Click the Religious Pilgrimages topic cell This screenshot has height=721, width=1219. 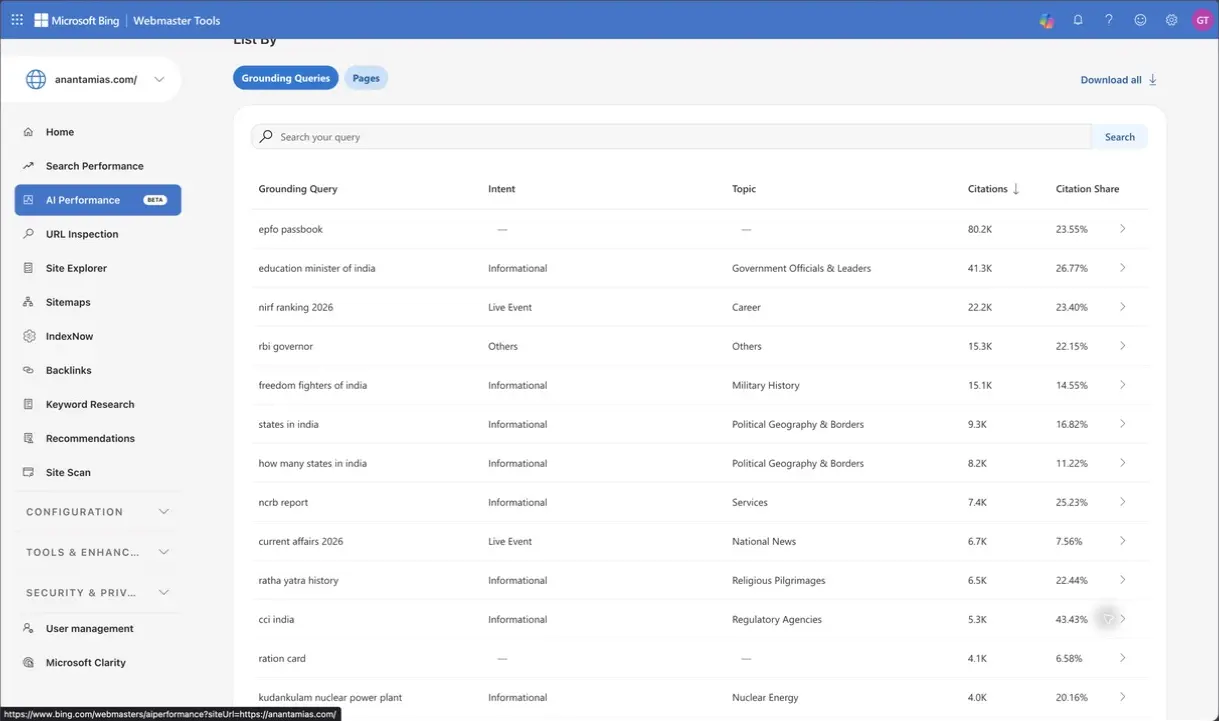pyautogui.click(x=779, y=580)
